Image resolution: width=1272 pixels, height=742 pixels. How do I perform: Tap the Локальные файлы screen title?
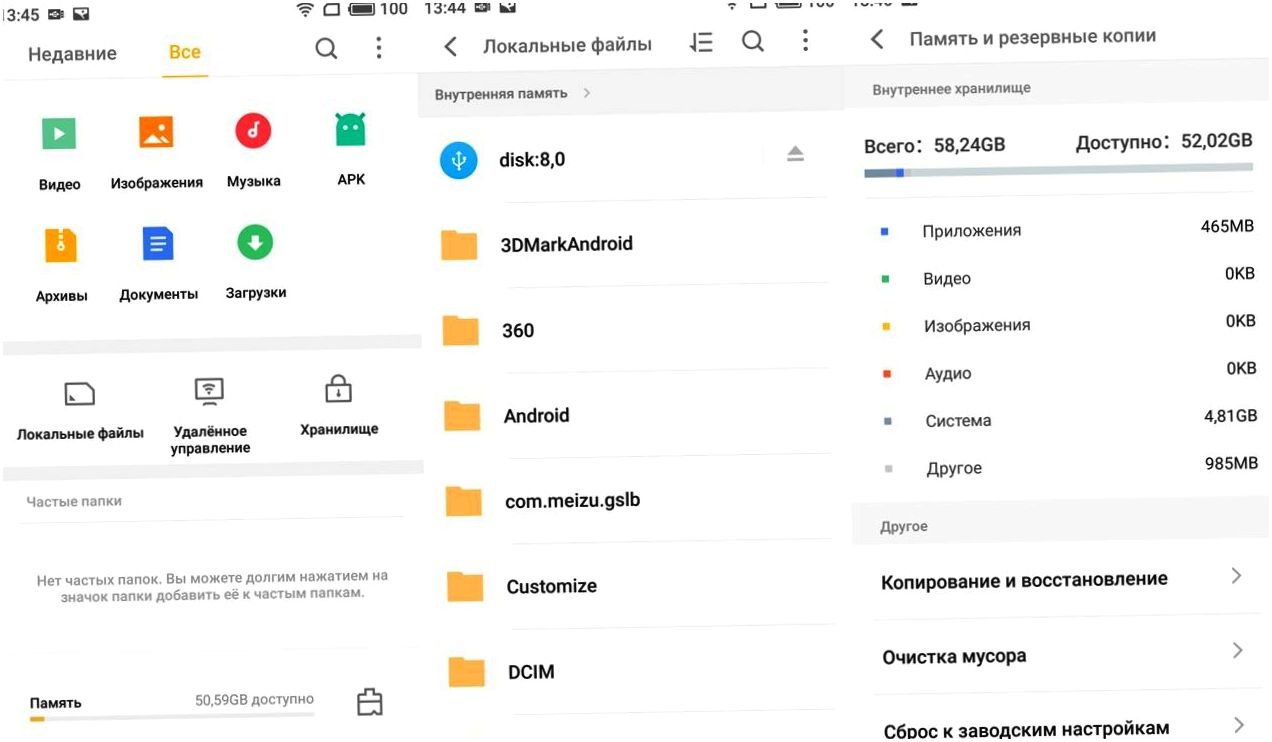567,45
